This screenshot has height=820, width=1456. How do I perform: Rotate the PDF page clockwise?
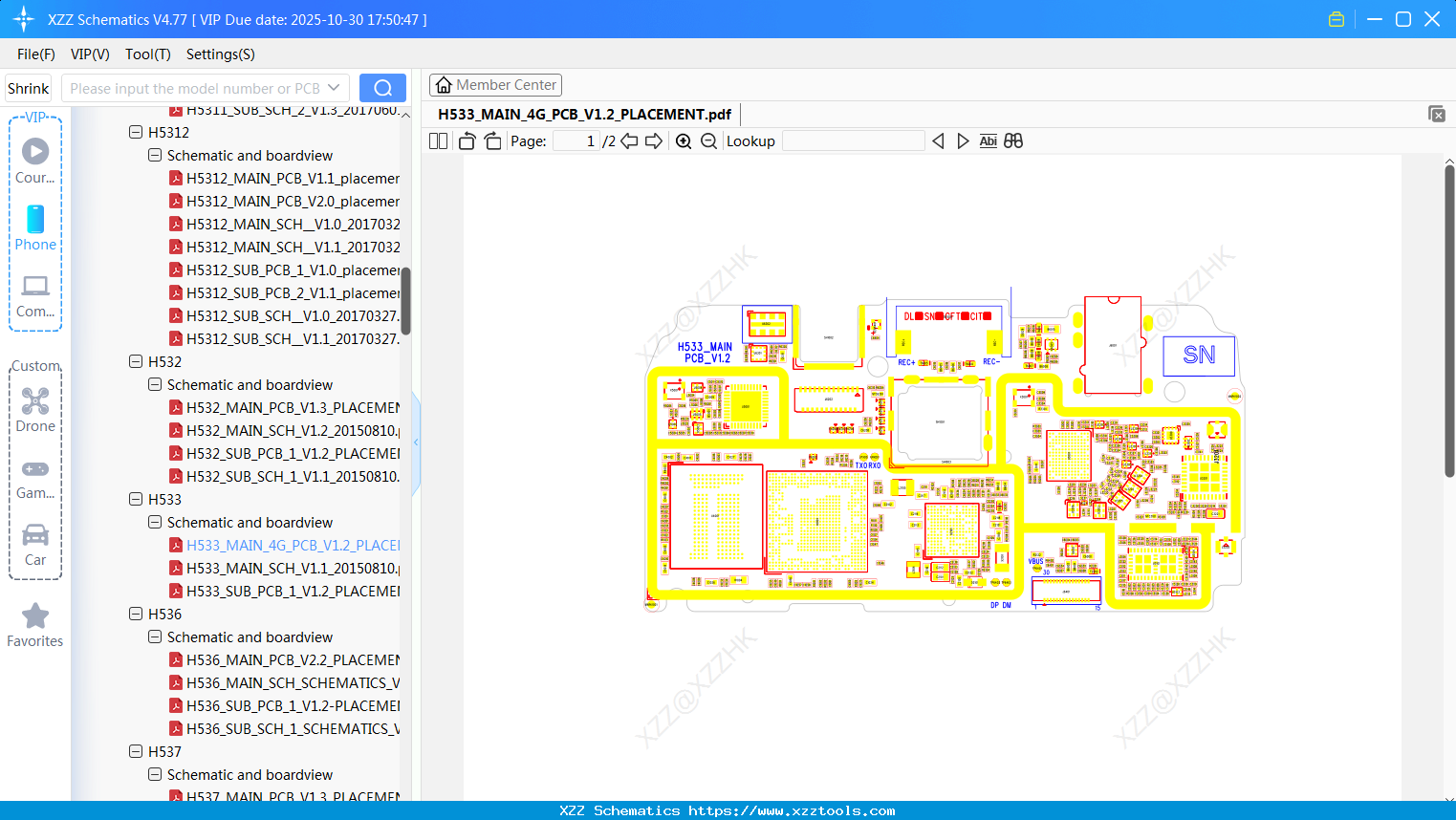point(491,140)
